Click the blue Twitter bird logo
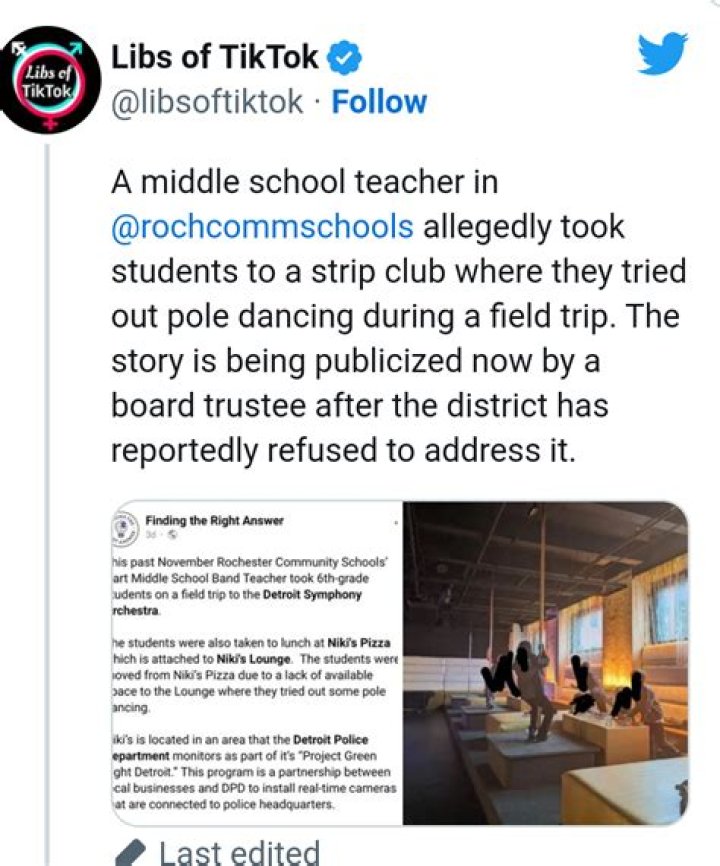This screenshot has height=866, width=720. [663, 54]
